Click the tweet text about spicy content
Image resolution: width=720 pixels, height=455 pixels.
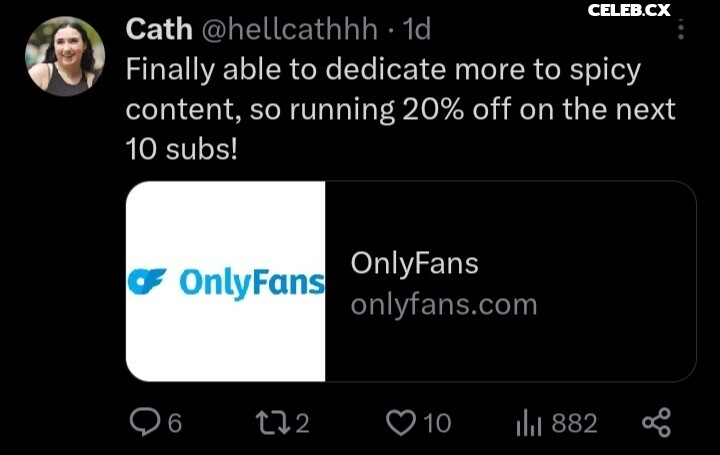(400, 108)
